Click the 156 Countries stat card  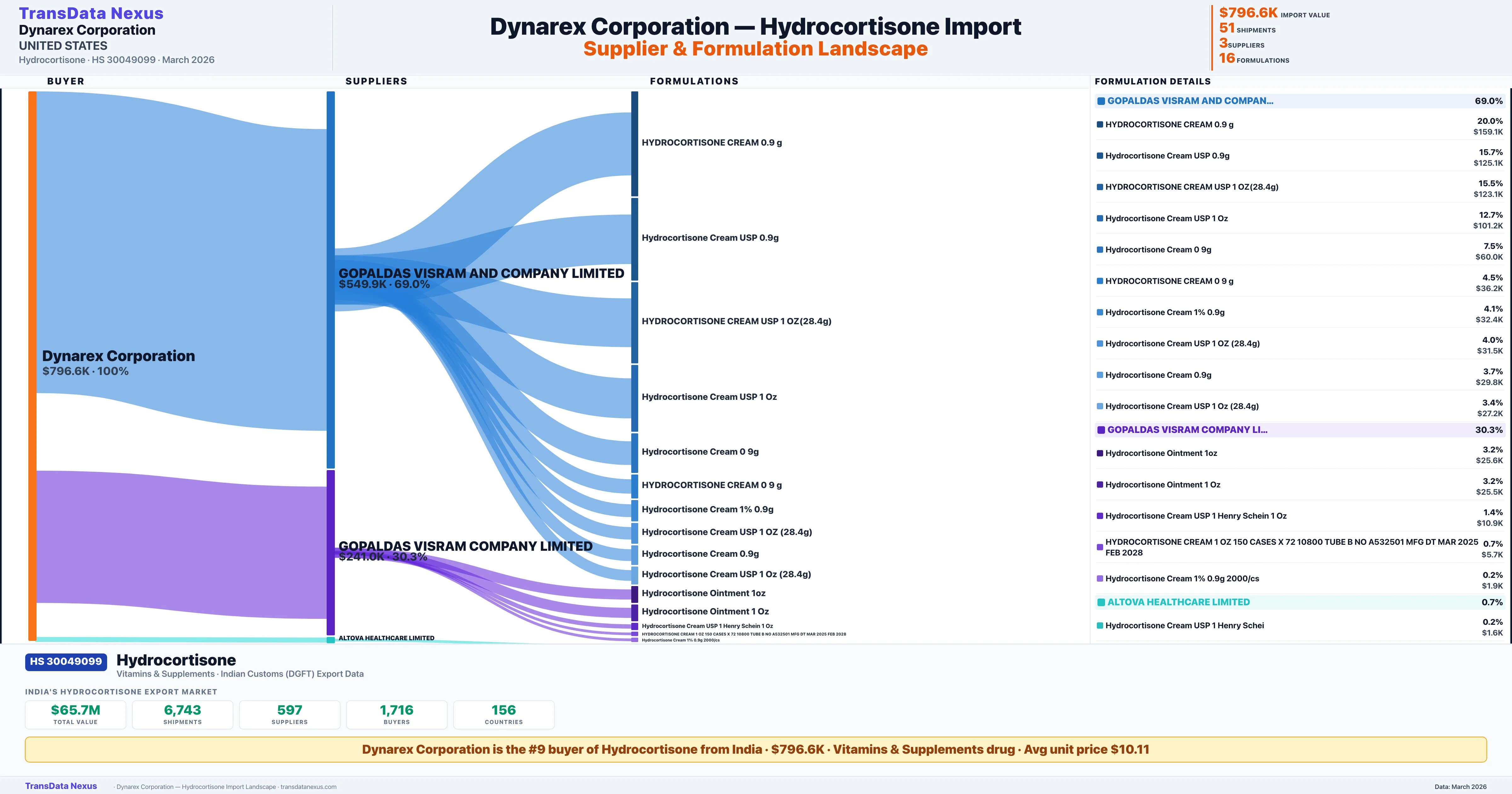click(504, 714)
